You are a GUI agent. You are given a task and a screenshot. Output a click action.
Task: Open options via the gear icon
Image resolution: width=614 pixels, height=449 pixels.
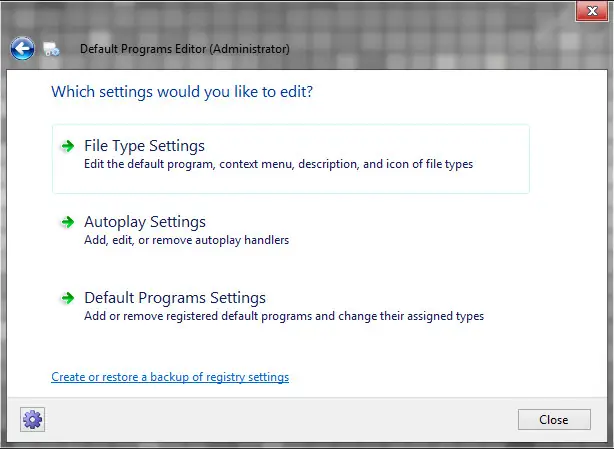32,419
